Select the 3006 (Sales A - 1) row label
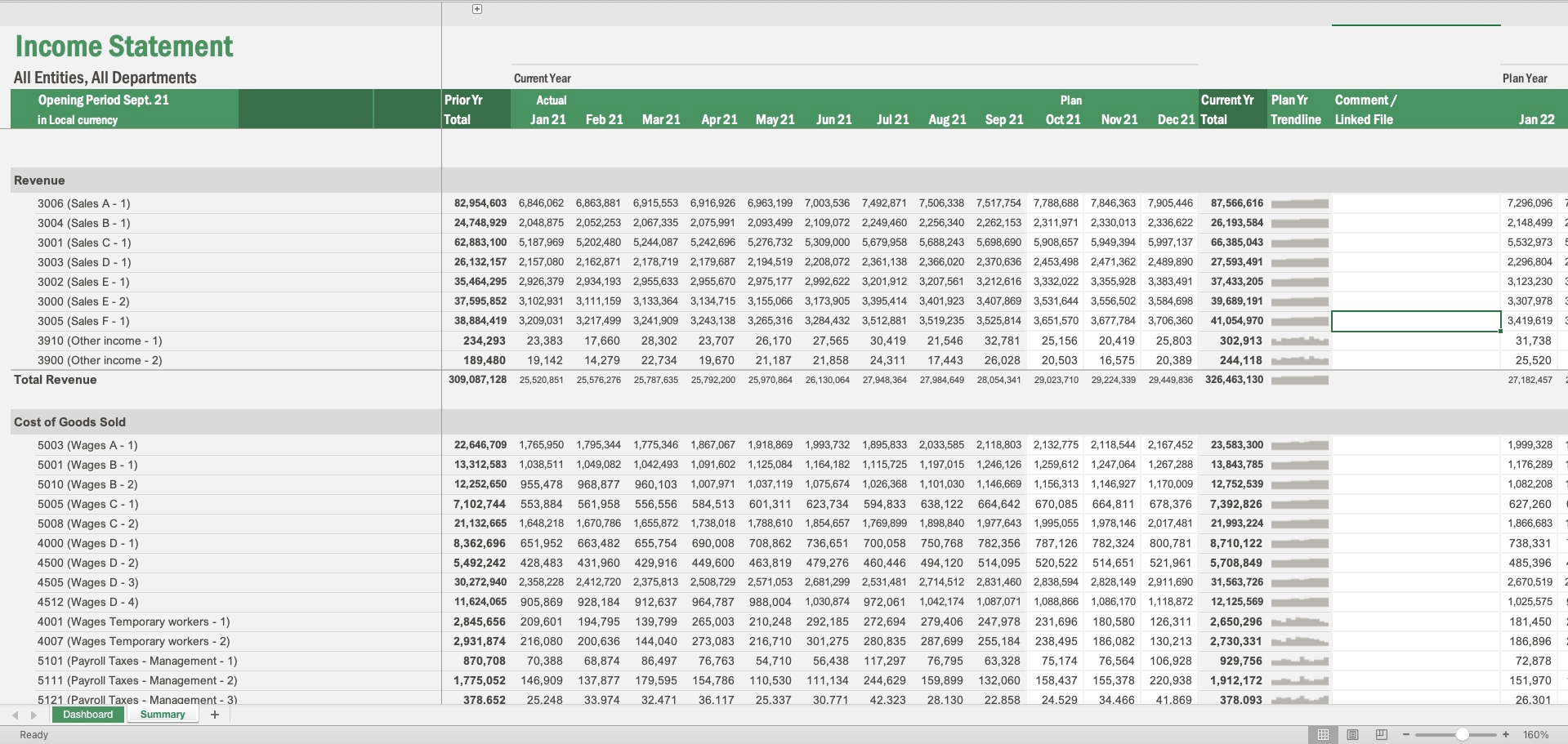Viewport: 1568px width, 744px height. click(84, 203)
